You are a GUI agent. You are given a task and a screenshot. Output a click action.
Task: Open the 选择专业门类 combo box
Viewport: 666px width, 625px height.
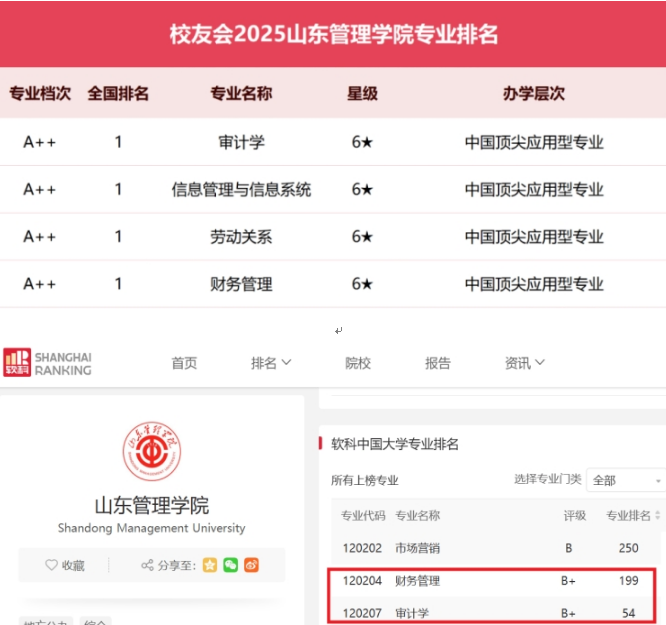pyautogui.click(x=625, y=480)
